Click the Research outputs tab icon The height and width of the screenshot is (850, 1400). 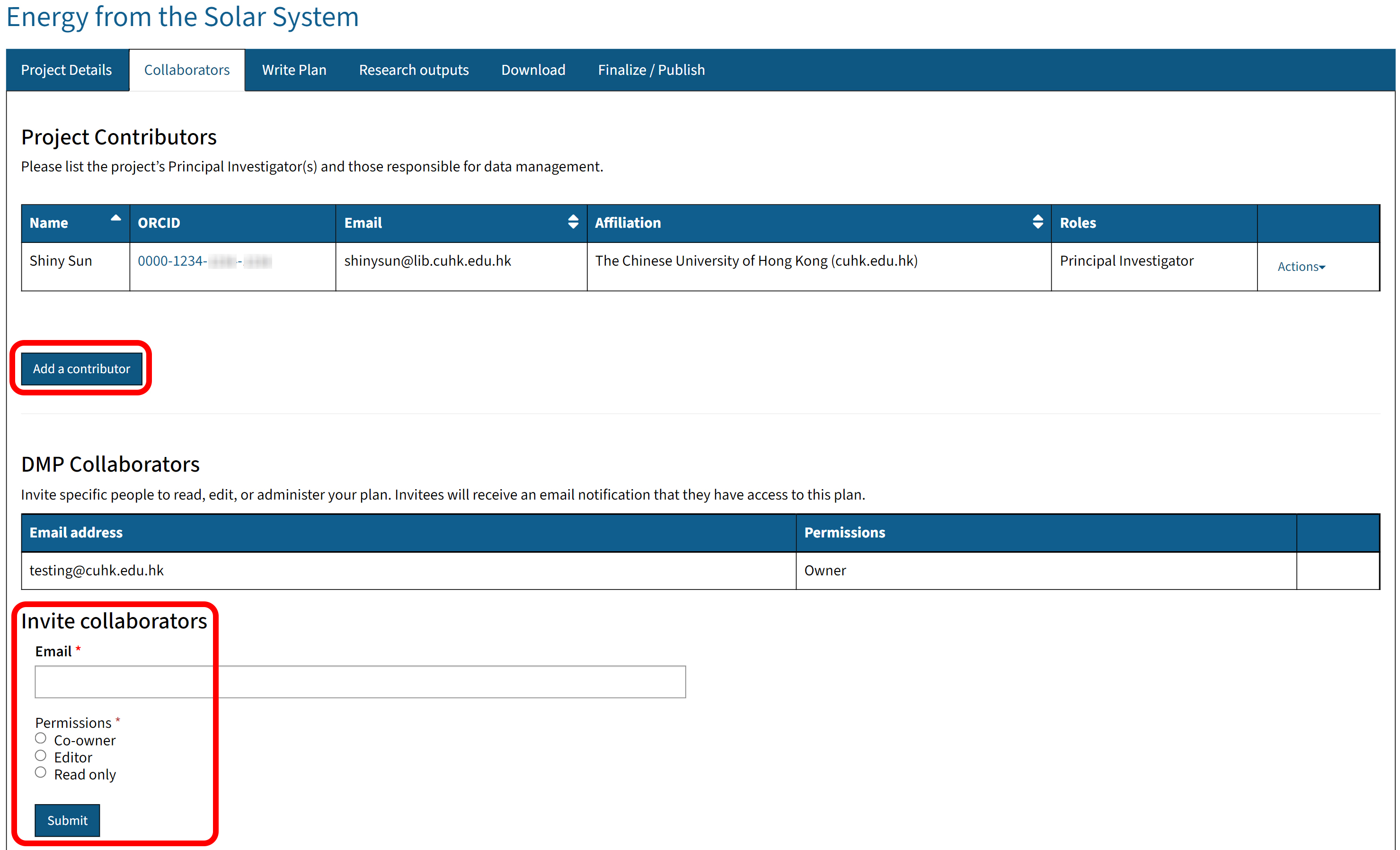pos(413,69)
